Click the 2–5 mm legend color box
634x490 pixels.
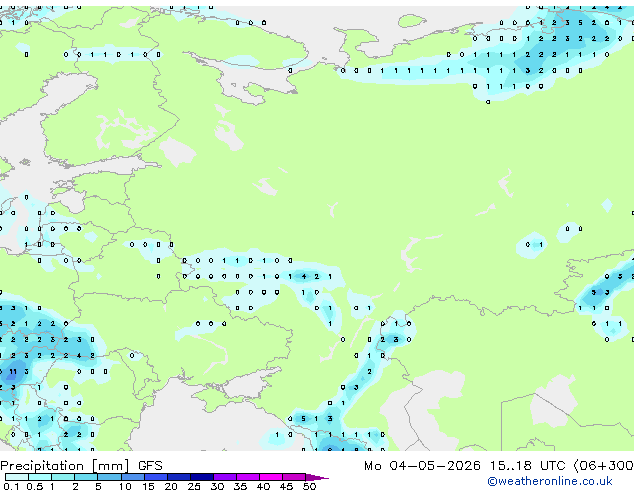coord(86,477)
